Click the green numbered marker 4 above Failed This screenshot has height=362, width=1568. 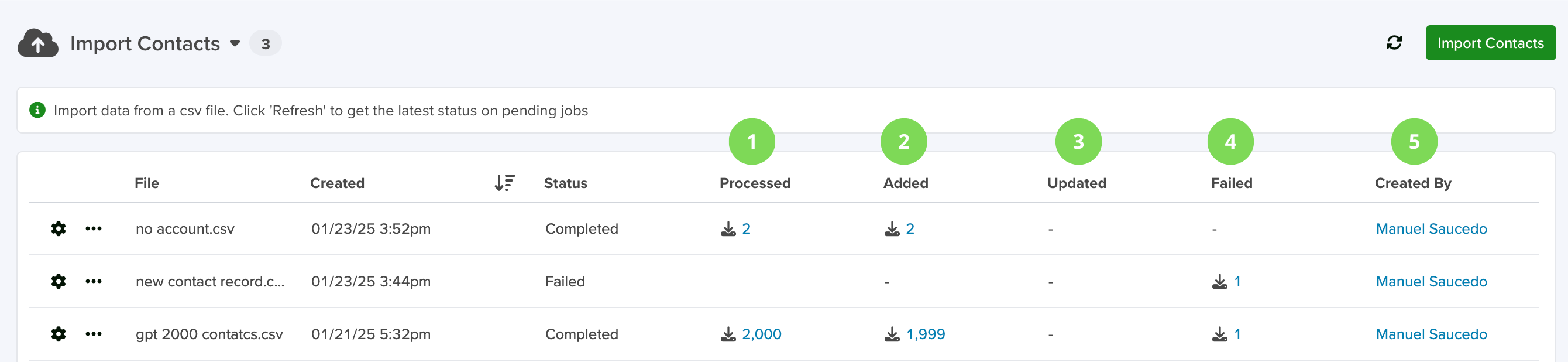tap(1230, 141)
